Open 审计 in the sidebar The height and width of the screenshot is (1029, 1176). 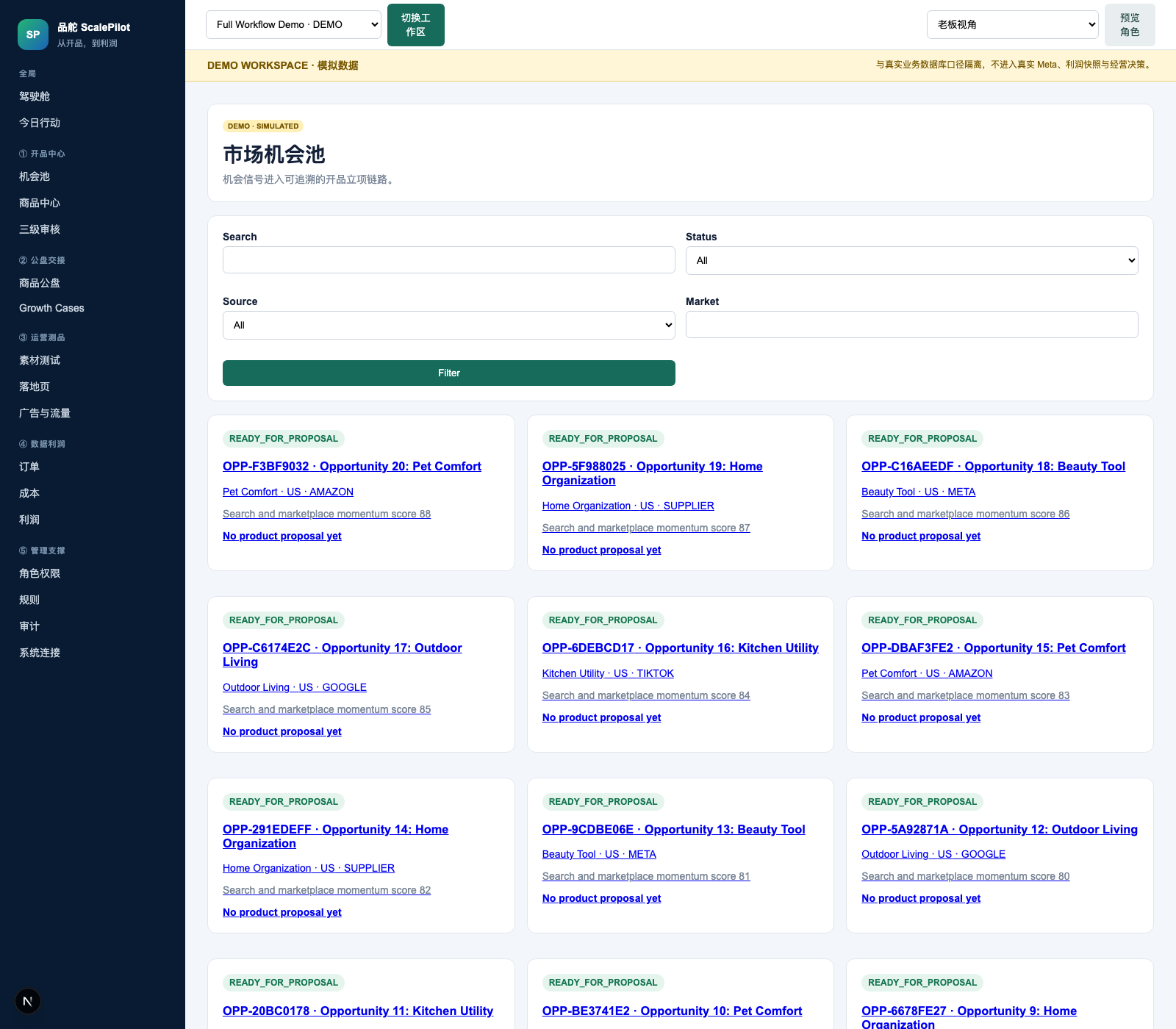click(x=29, y=626)
